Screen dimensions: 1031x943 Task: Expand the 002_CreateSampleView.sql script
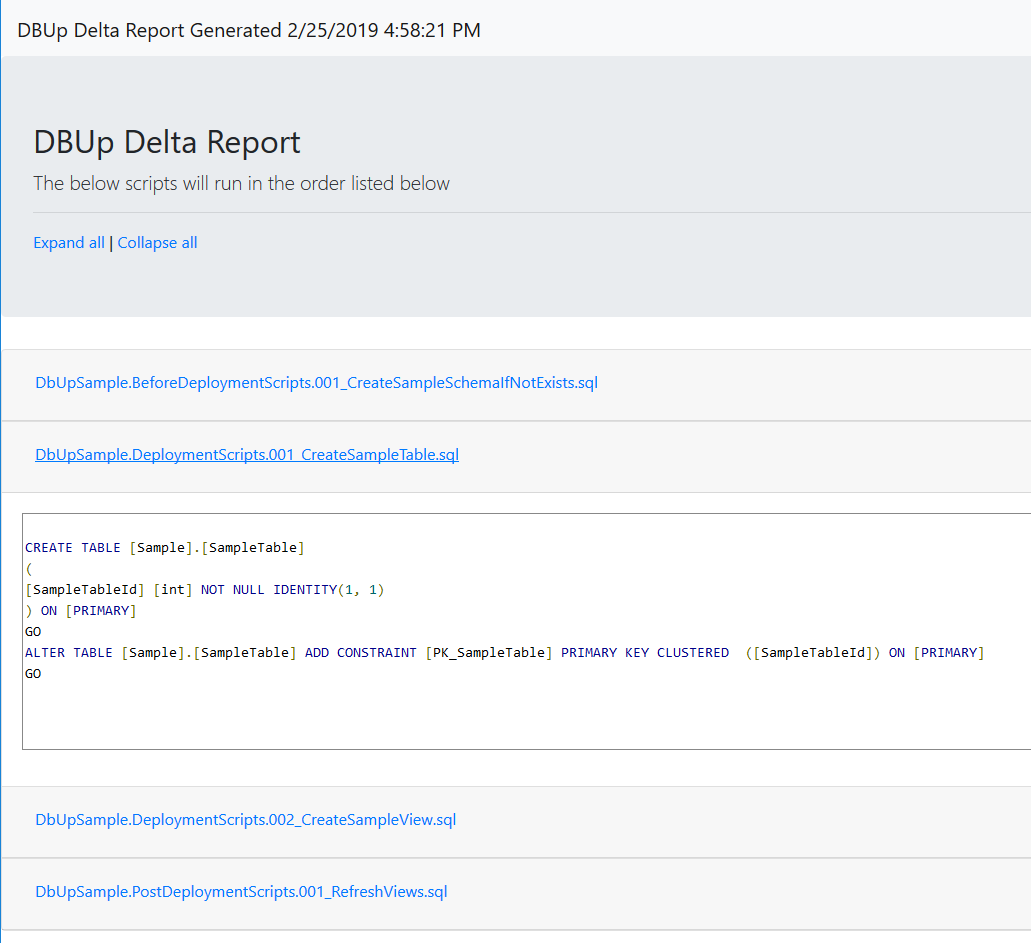(x=245, y=820)
